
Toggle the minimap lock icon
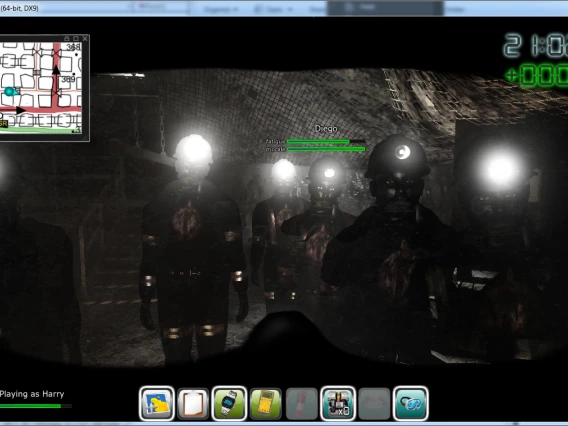(x=67, y=38)
